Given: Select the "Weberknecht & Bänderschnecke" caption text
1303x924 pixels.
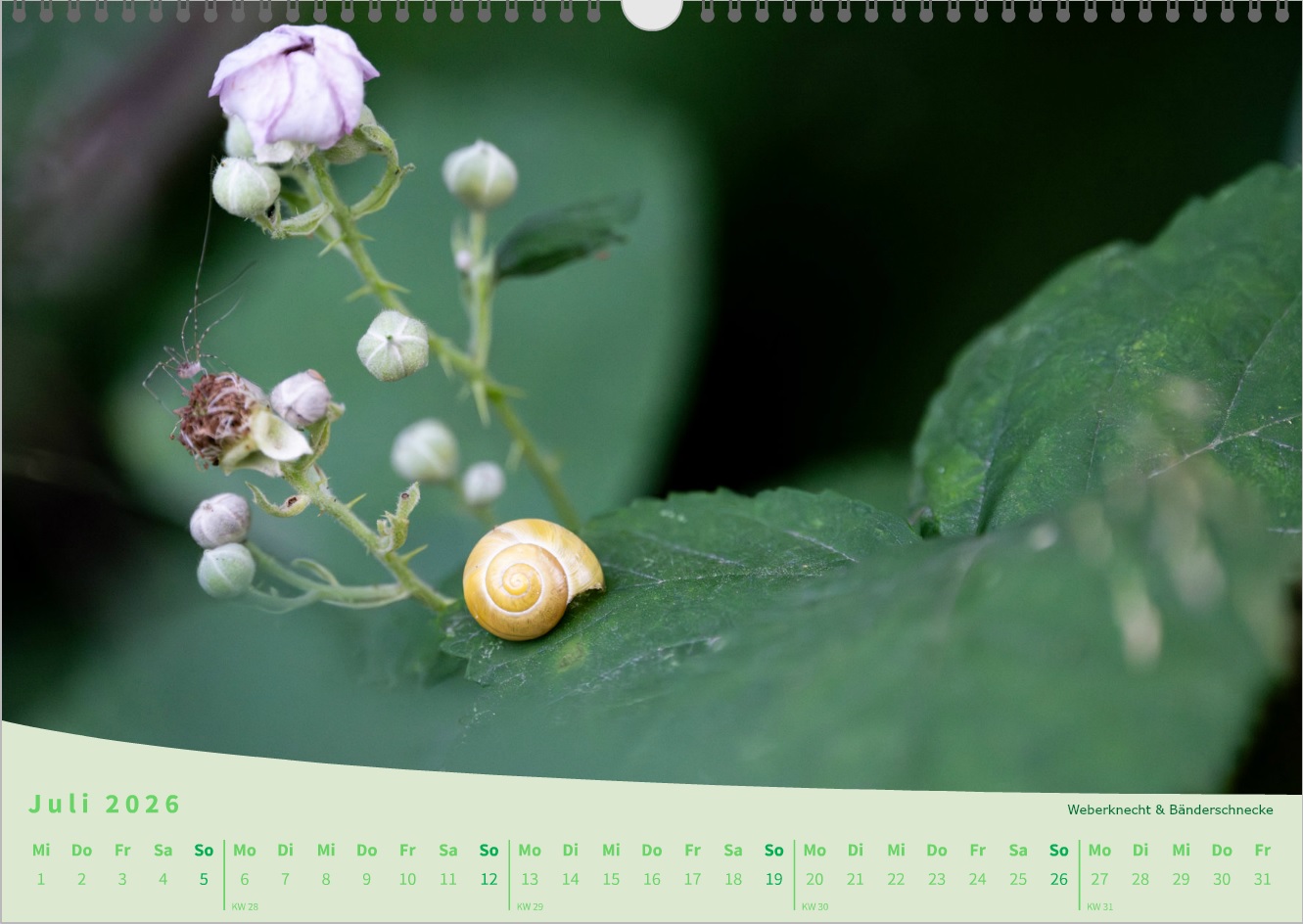Looking at the screenshot, I should (x=1169, y=809).
